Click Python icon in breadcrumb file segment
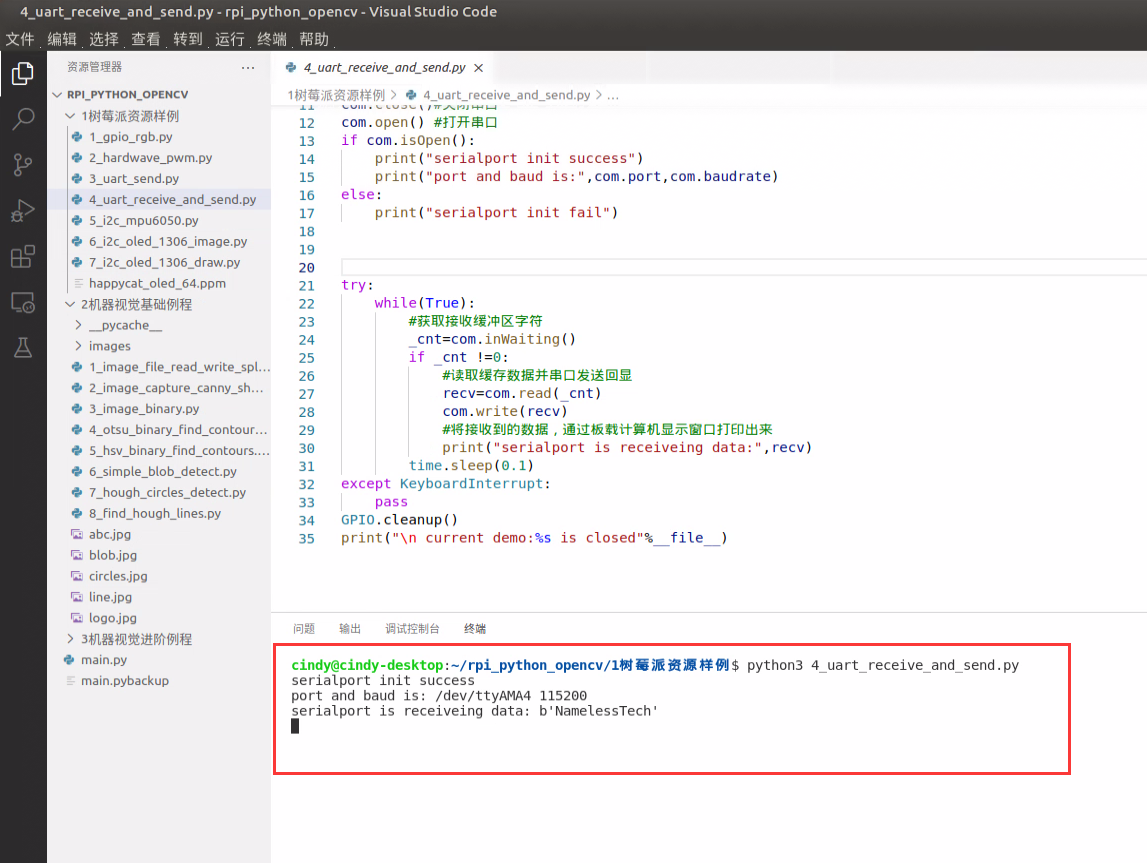The image size is (1147, 863). pos(411,95)
